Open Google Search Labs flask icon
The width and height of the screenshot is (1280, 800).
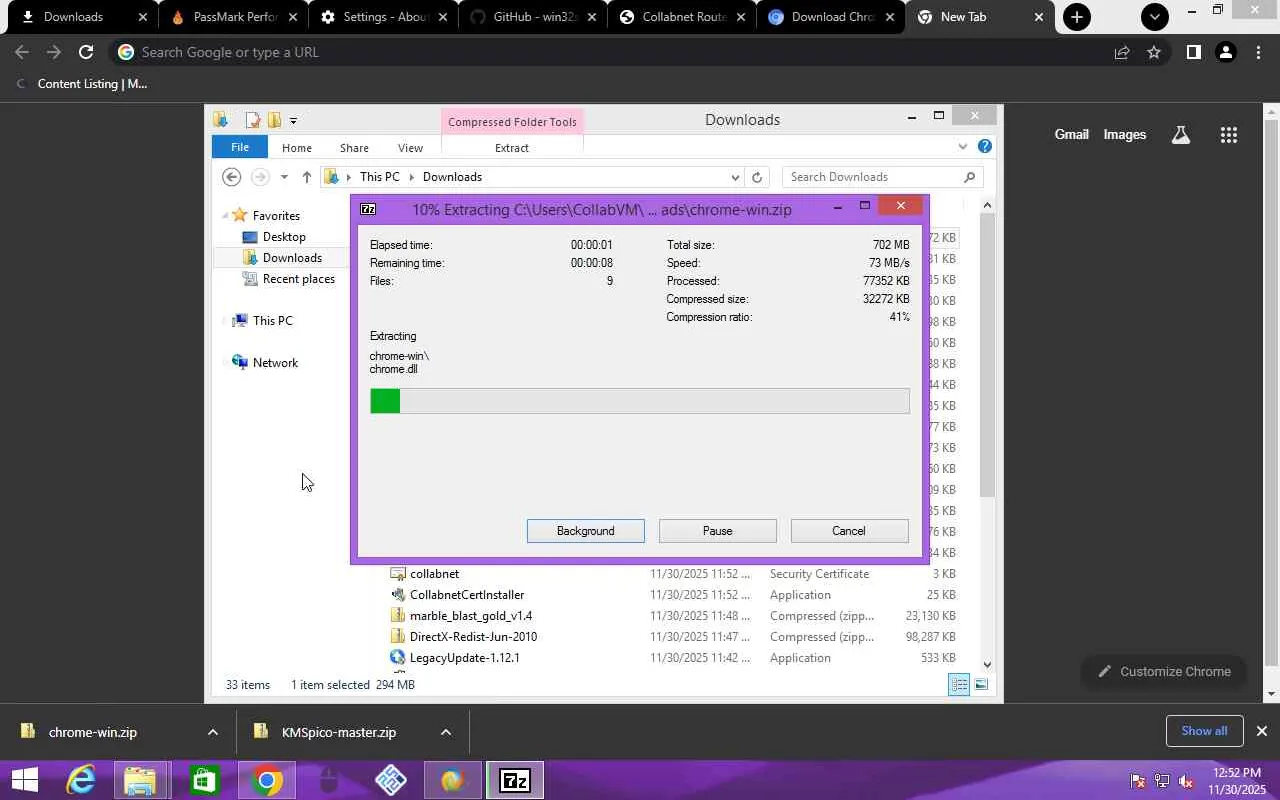click(1181, 135)
